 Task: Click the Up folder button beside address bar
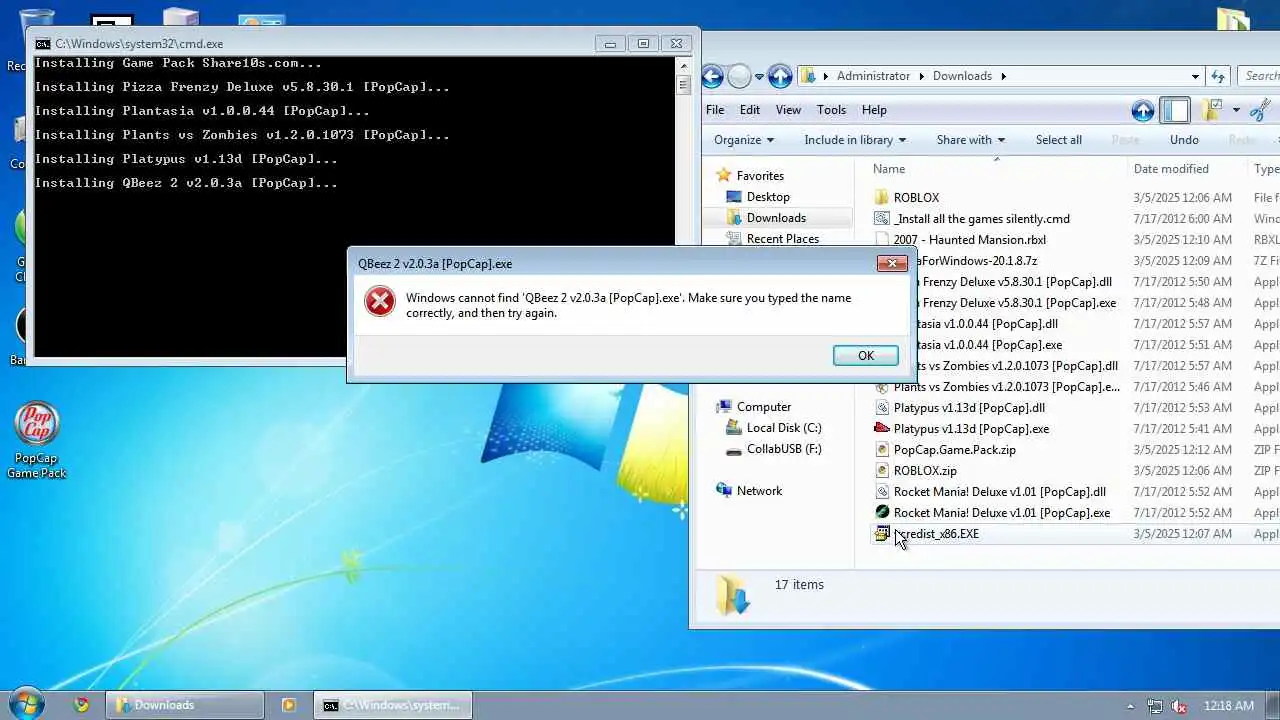pos(780,76)
